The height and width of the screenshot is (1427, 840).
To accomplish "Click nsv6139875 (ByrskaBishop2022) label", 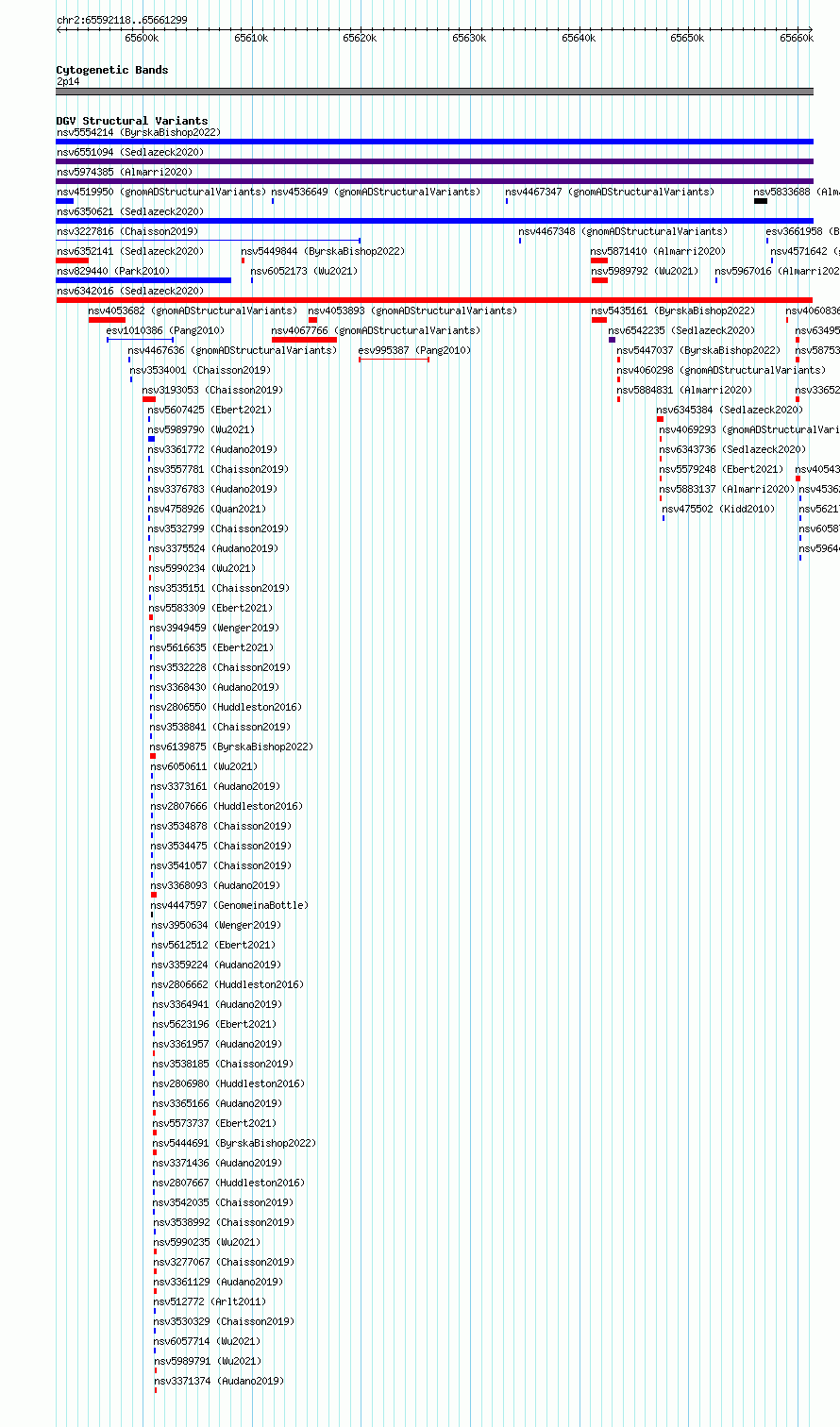I will tap(231, 747).
